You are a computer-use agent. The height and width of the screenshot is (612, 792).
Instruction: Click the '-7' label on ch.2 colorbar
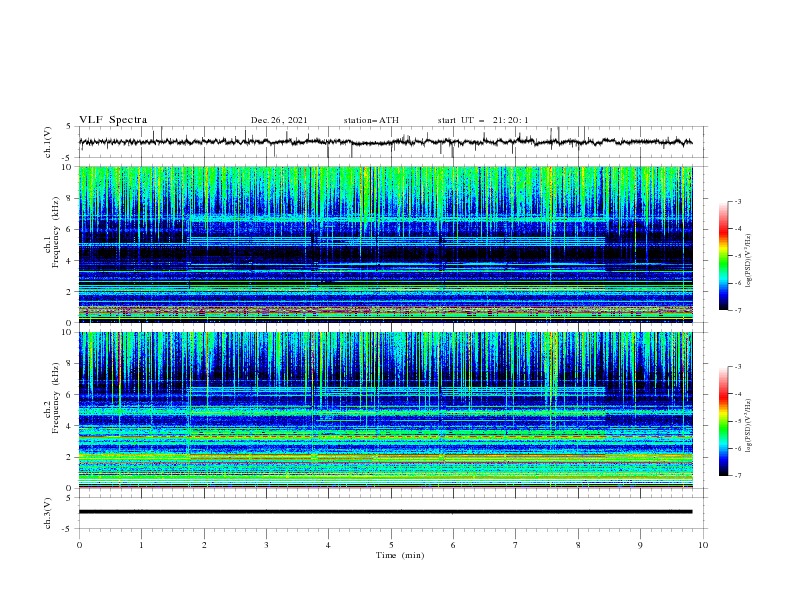[738, 476]
